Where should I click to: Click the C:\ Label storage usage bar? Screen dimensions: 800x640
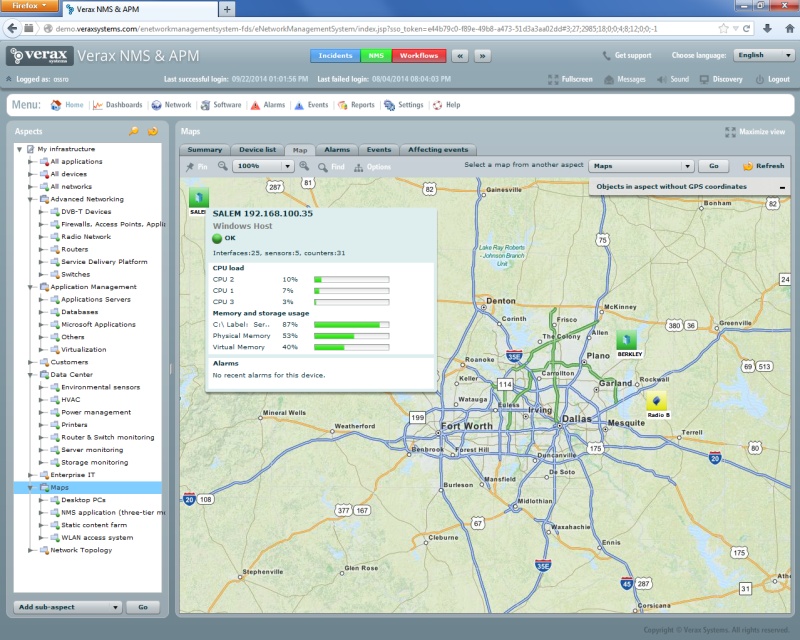[352, 325]
